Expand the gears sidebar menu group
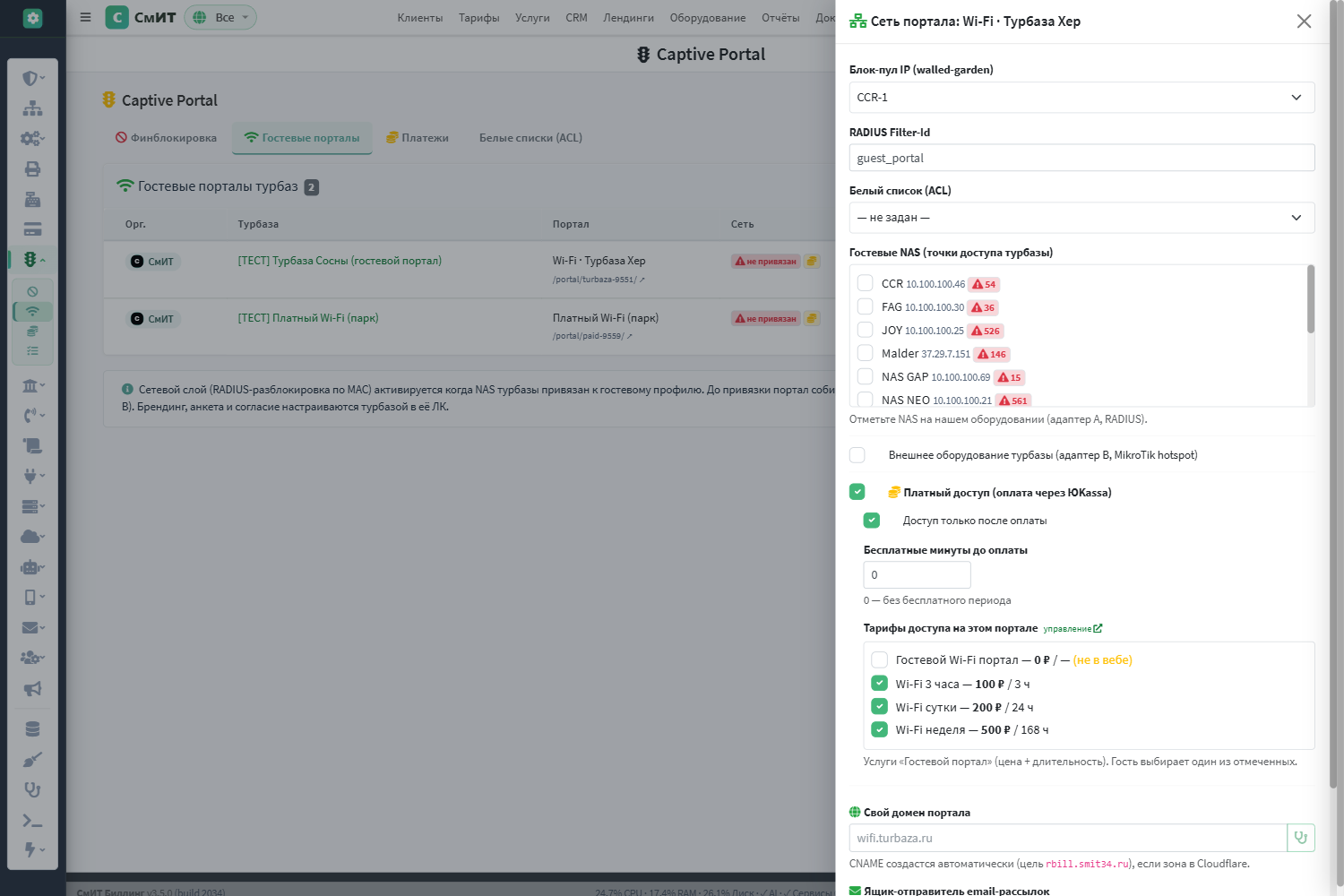Image resolution: width=1344 pixels, height=896 pixels. (32, 139)
